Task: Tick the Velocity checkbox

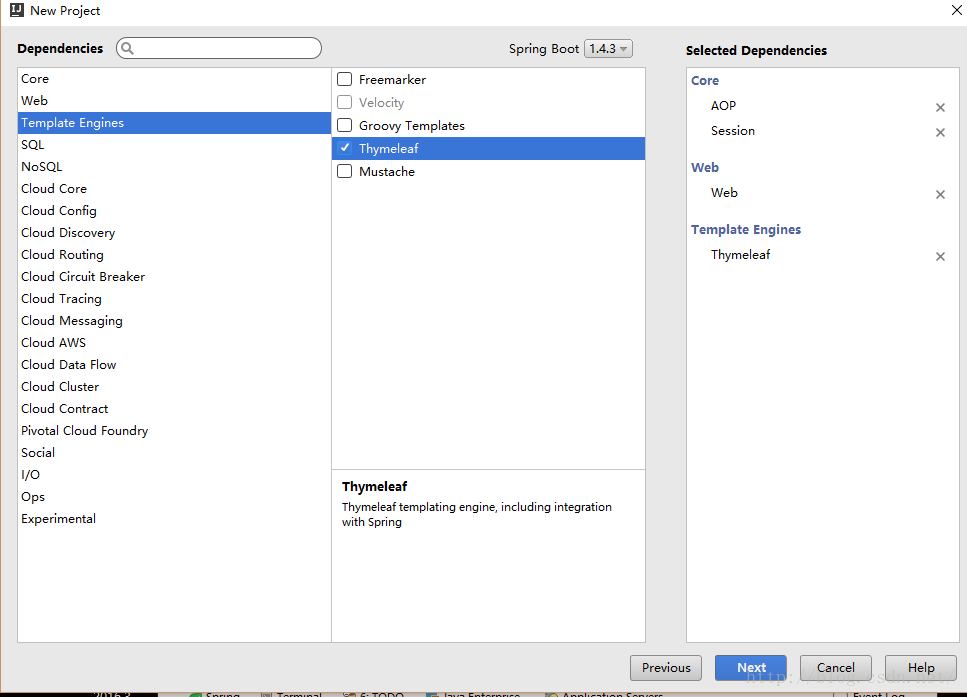Action: click(345, 102)
